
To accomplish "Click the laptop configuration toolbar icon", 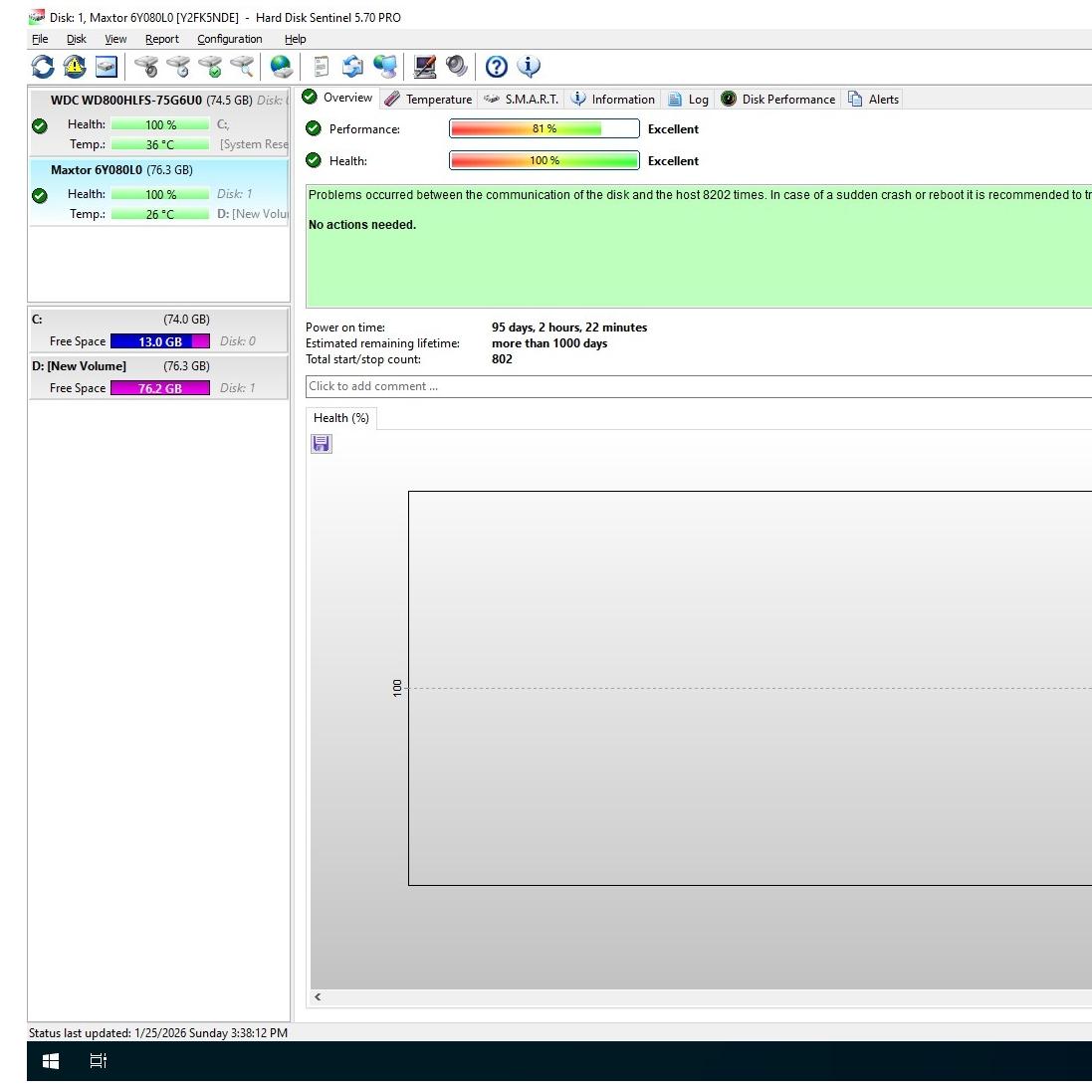I will coord(425,67).
